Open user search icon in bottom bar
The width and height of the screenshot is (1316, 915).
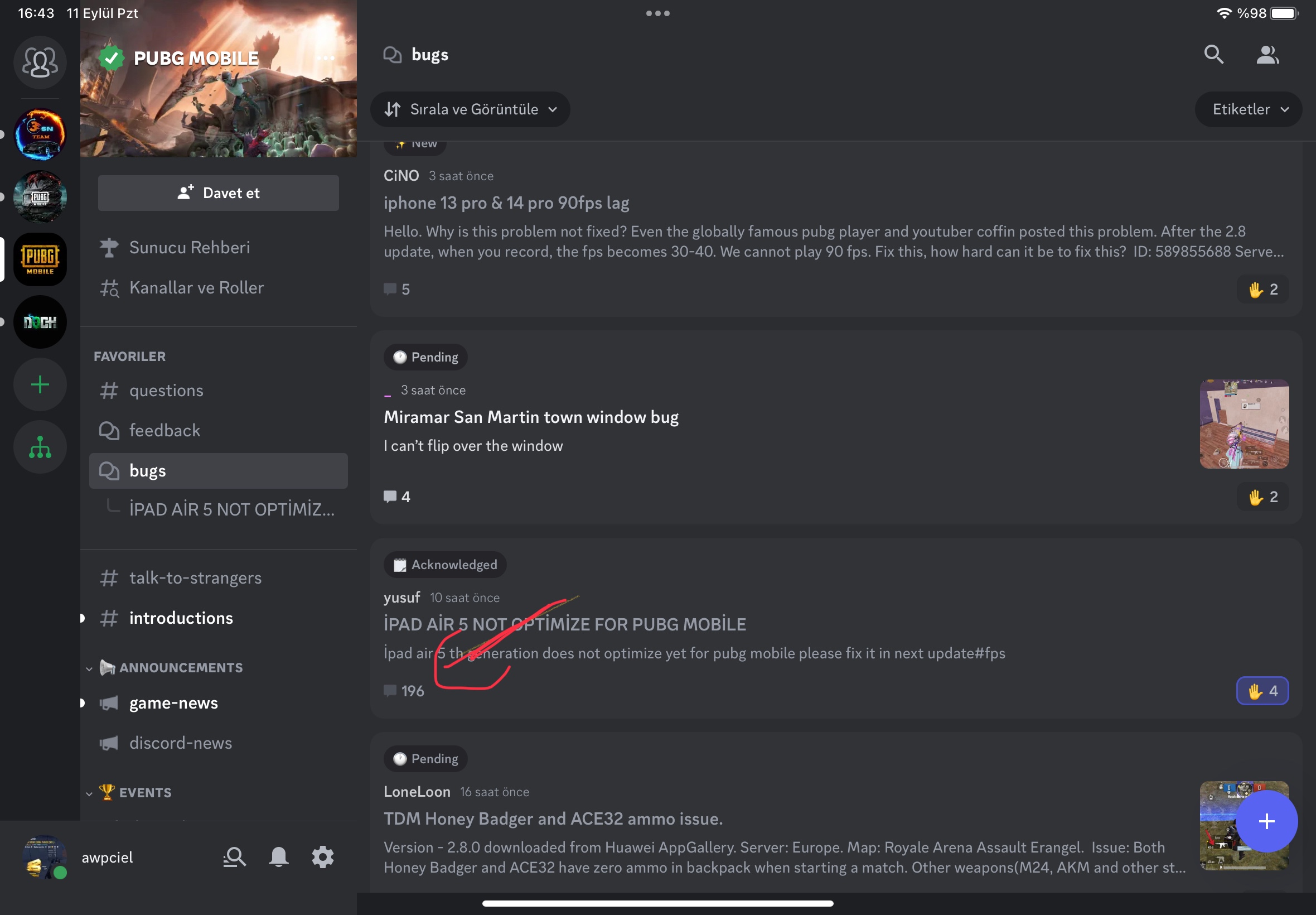[x=234, y=857]
